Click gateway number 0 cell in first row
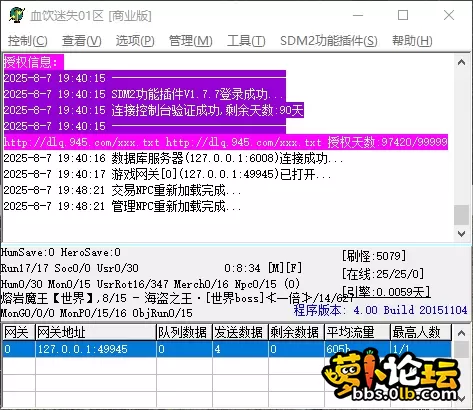 18,349
